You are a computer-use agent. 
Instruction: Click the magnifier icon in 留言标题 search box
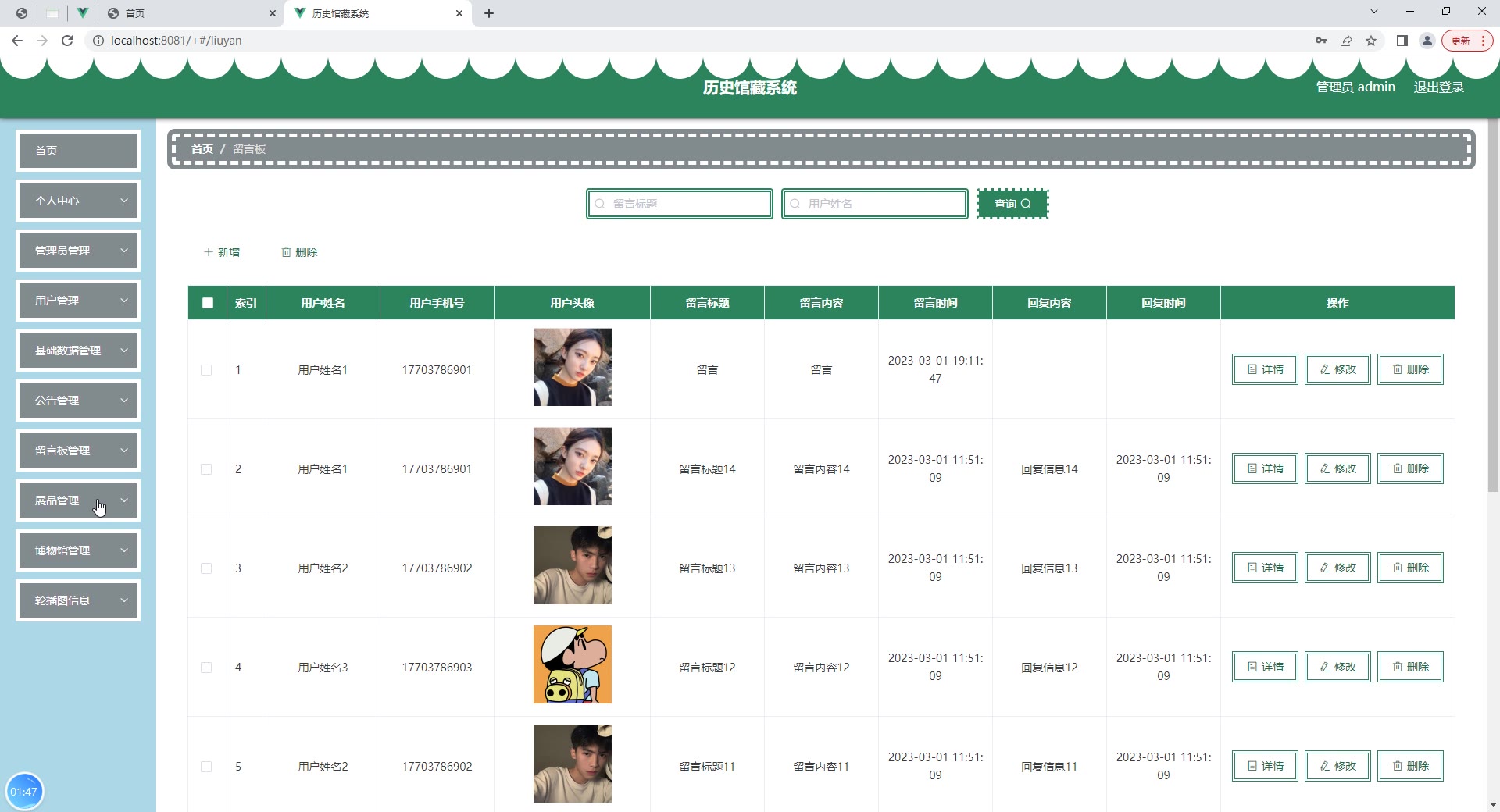(x=600, y=204)
